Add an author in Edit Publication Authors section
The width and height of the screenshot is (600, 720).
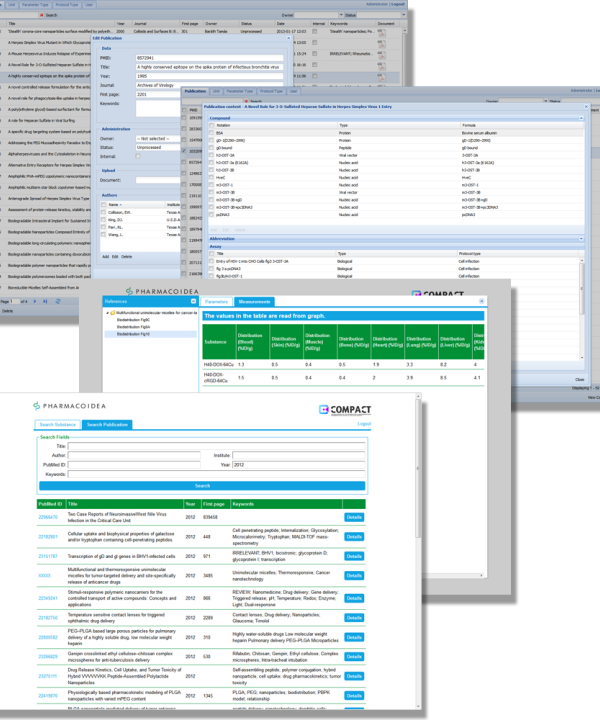pos(105,257)
